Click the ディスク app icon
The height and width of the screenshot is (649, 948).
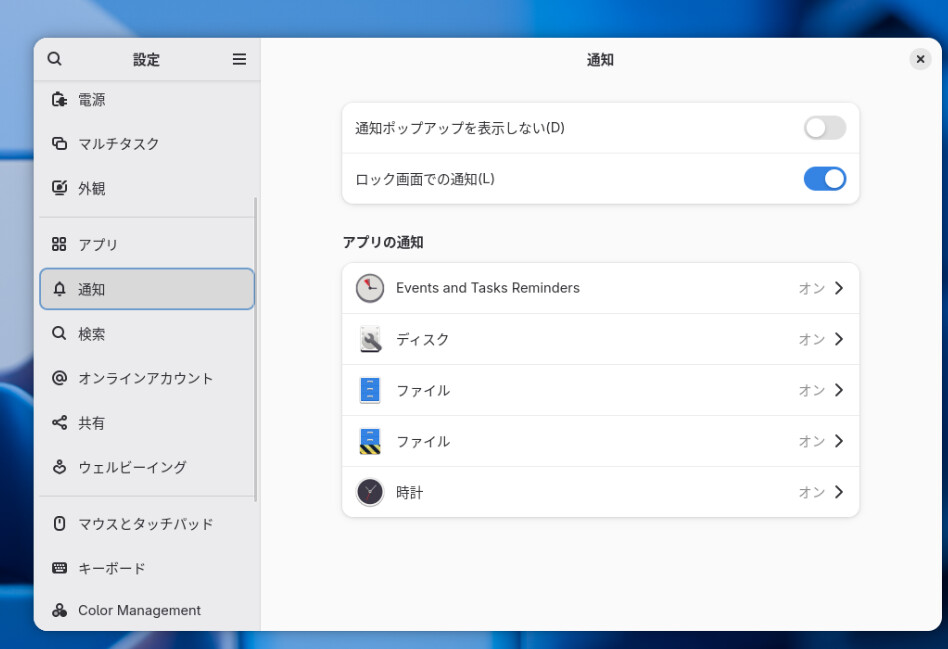370,339
